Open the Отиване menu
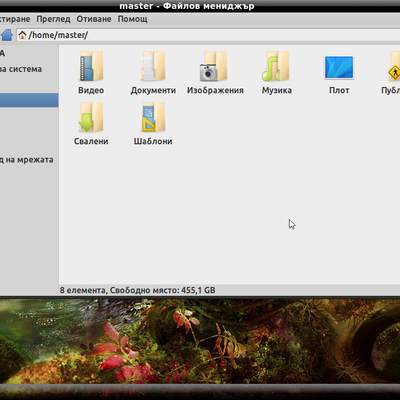The width and height of the screenshot is (400, 400). [x=94, y=19]
